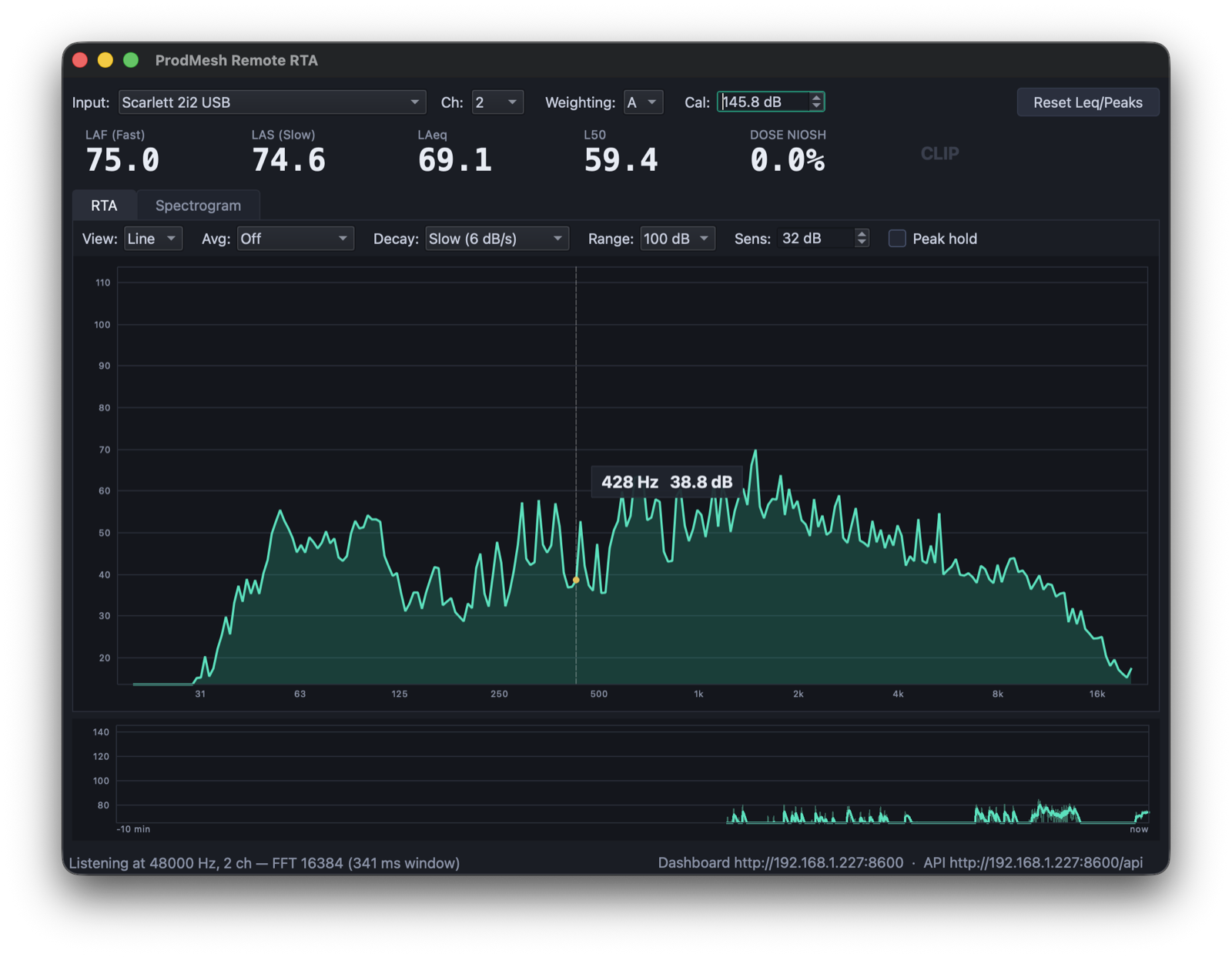Click Reset Leq/Peaks button
Viewport: 1232px width, 957px height.
[x=1087, y=102]
